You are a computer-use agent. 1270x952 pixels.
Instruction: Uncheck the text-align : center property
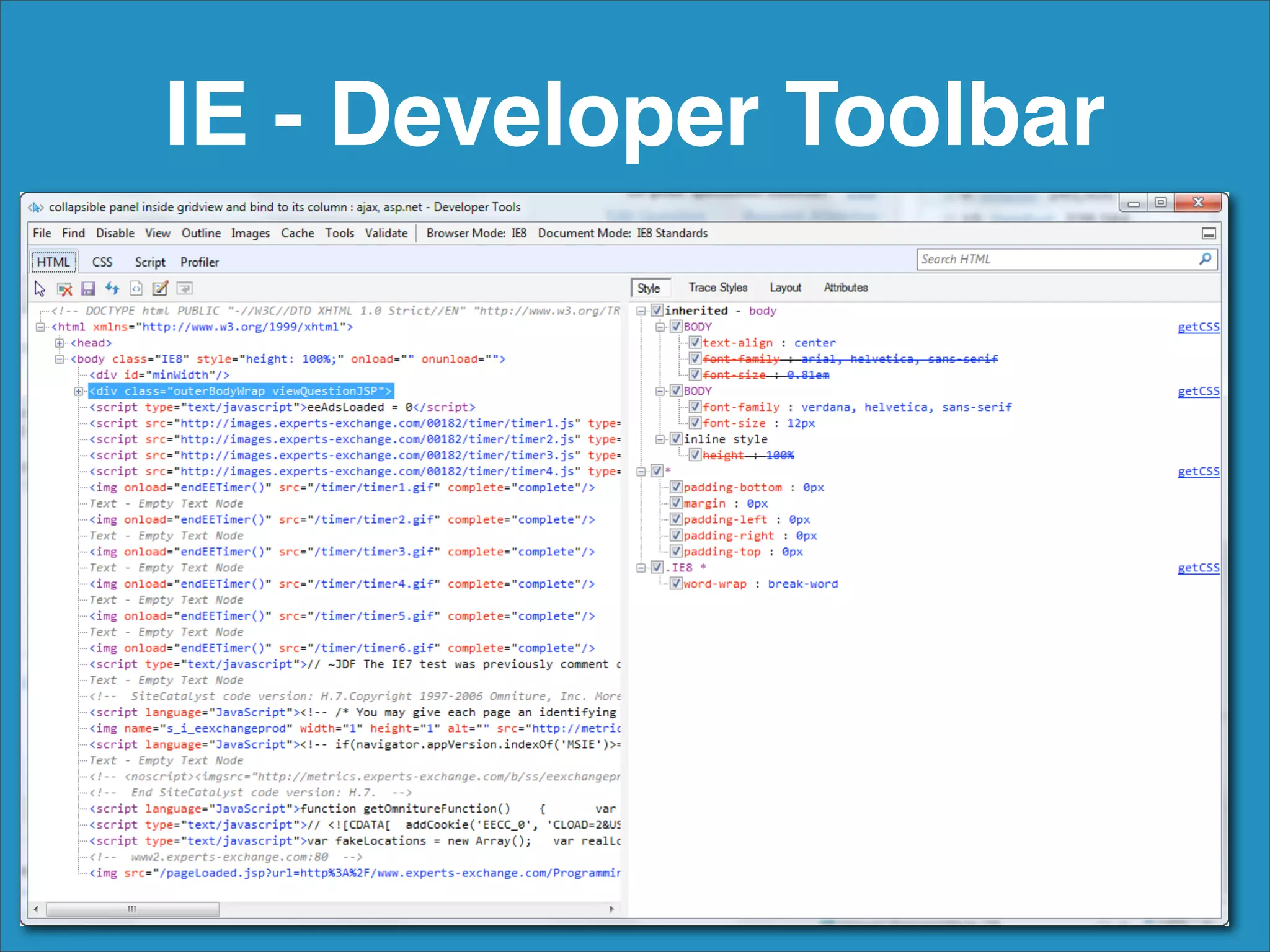[x=695, y=343]
